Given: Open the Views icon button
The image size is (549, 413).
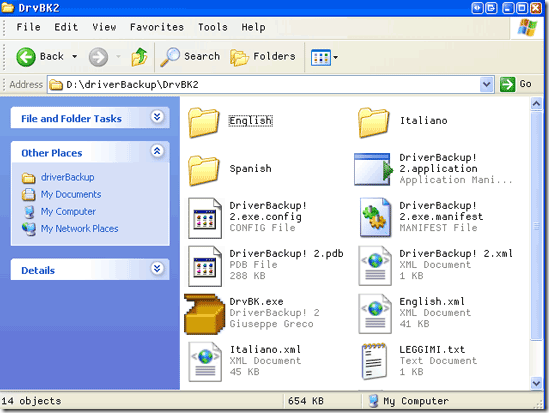Looking at the screenshot, I should click(320, 57).
